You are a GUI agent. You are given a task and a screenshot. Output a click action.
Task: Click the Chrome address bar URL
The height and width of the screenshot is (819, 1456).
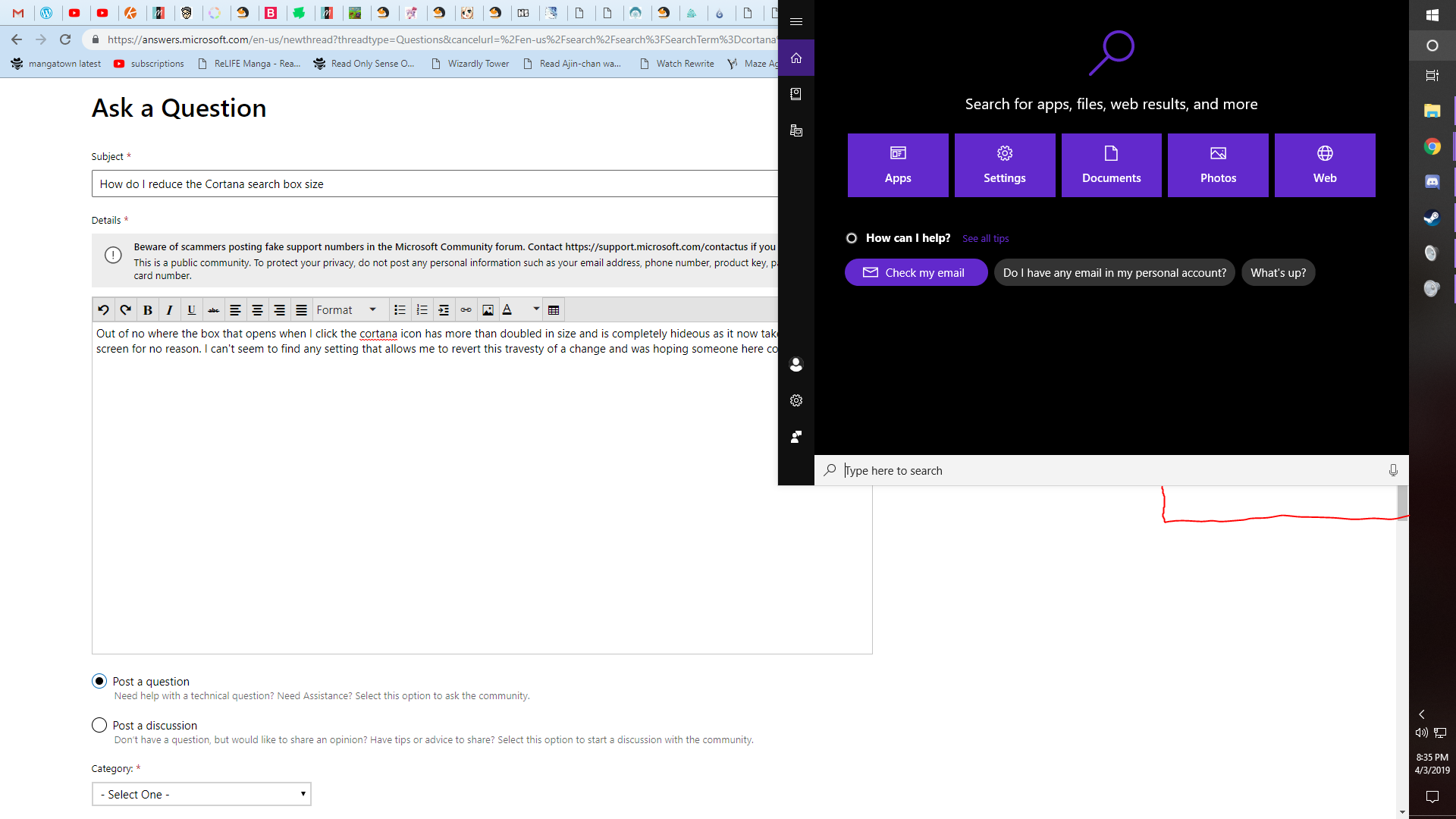[441, 39]
